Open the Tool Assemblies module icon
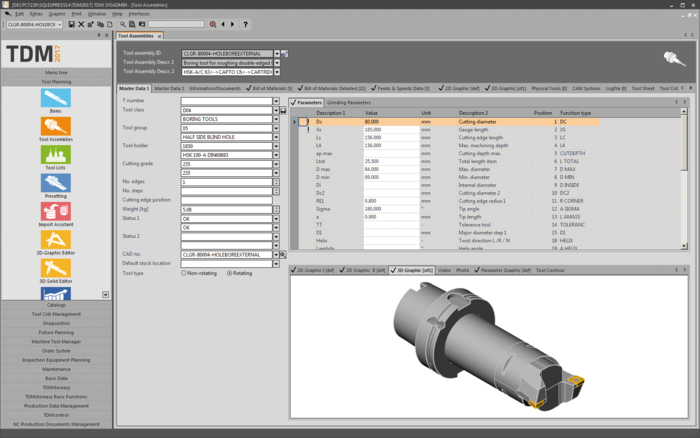Image resolution: width=700 pixels, height=438 pixels. pos(56,126)
